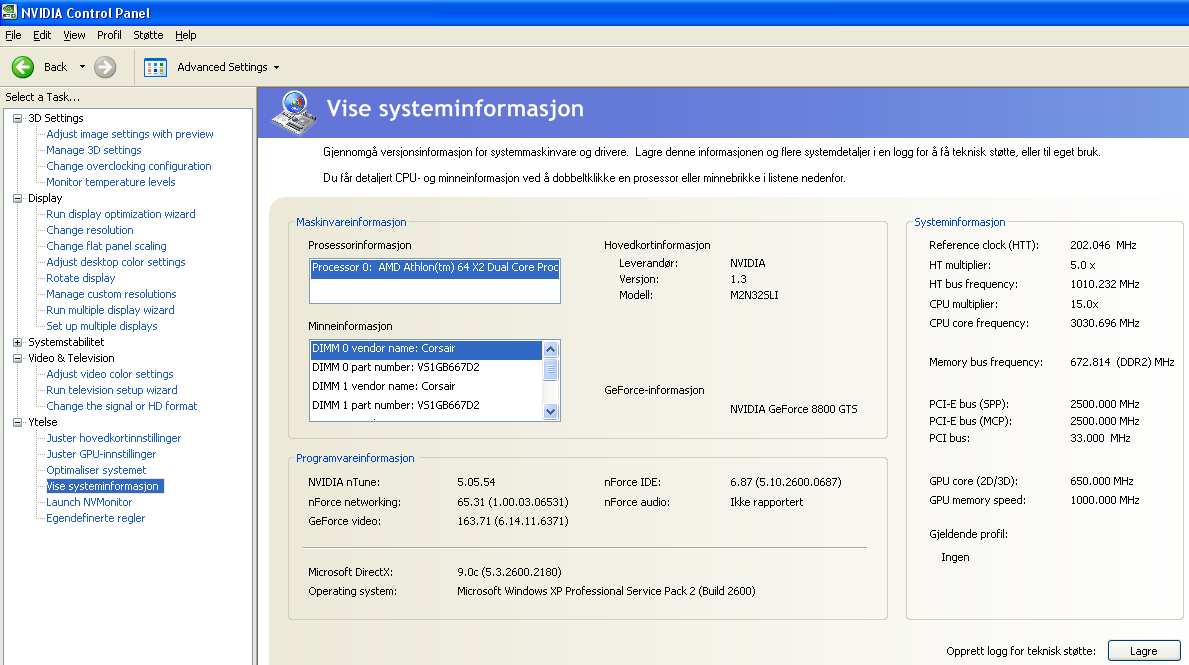The height and width of the screenshot is (665, 1189).
Task: Select DIMM 1 vendor name Corsair row
Action: (426, 386)
